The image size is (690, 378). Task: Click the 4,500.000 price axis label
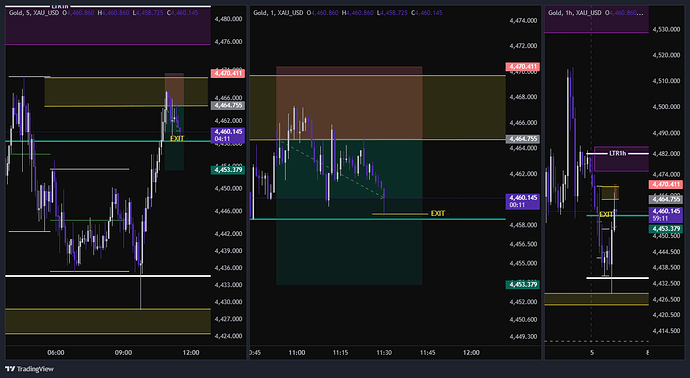[666, 107]
